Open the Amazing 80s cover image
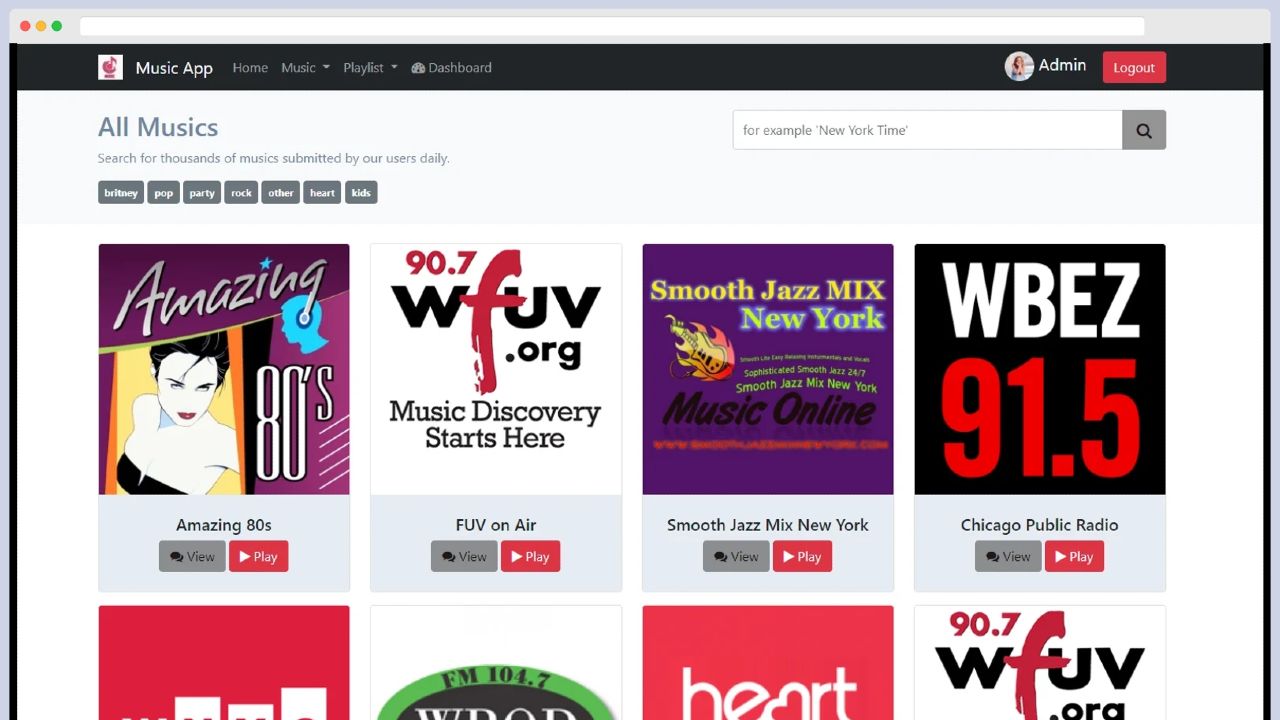Screen dimensions: 1280x720 coord(224,369)
